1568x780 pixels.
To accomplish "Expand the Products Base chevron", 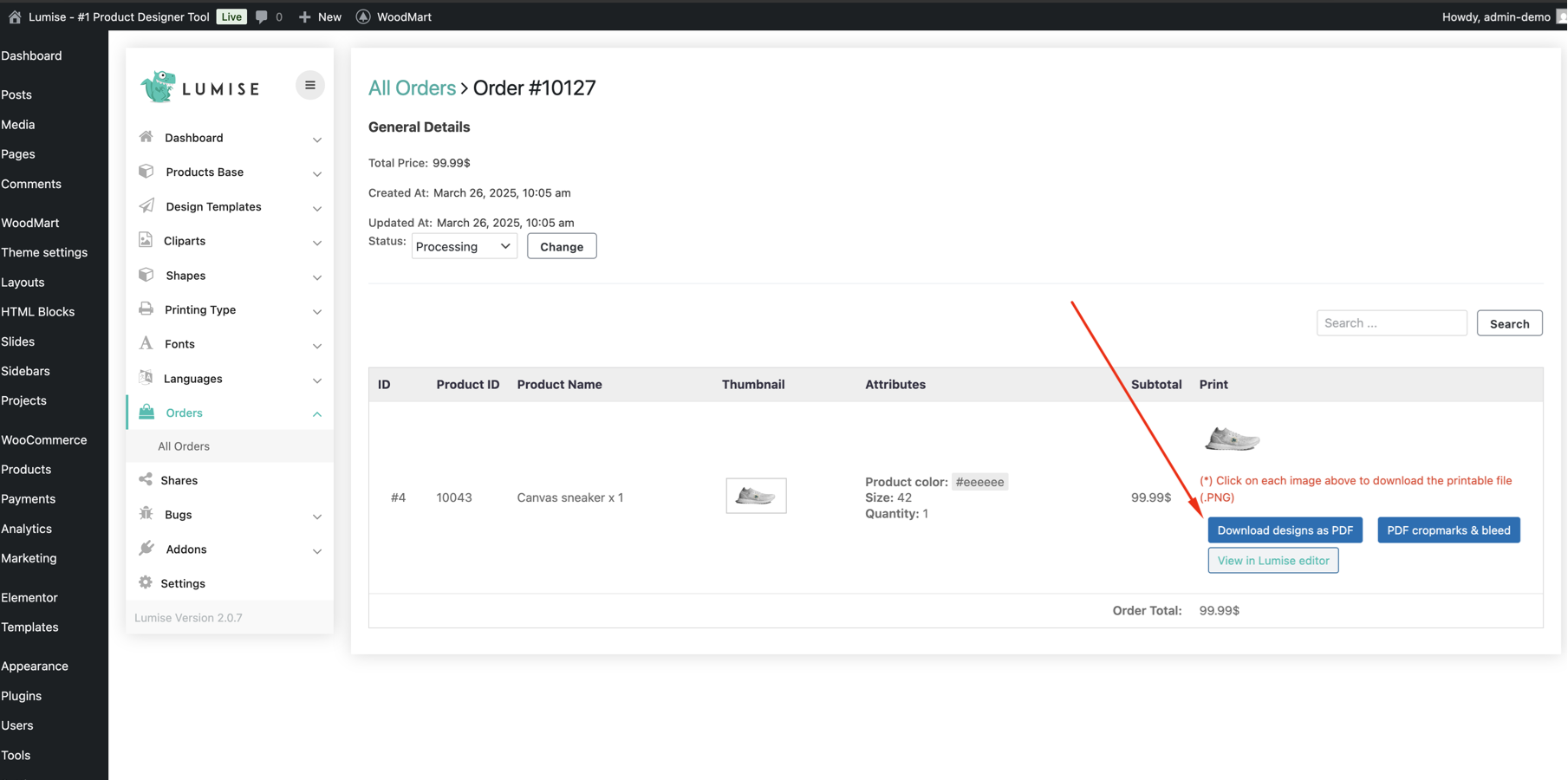I will pos(317,174).
